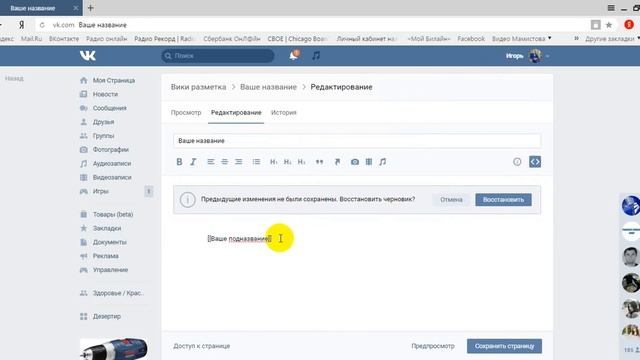Screen dimensions: 640x360
Task: Click the Игры notification badge
Action: (x=149, y=191)
